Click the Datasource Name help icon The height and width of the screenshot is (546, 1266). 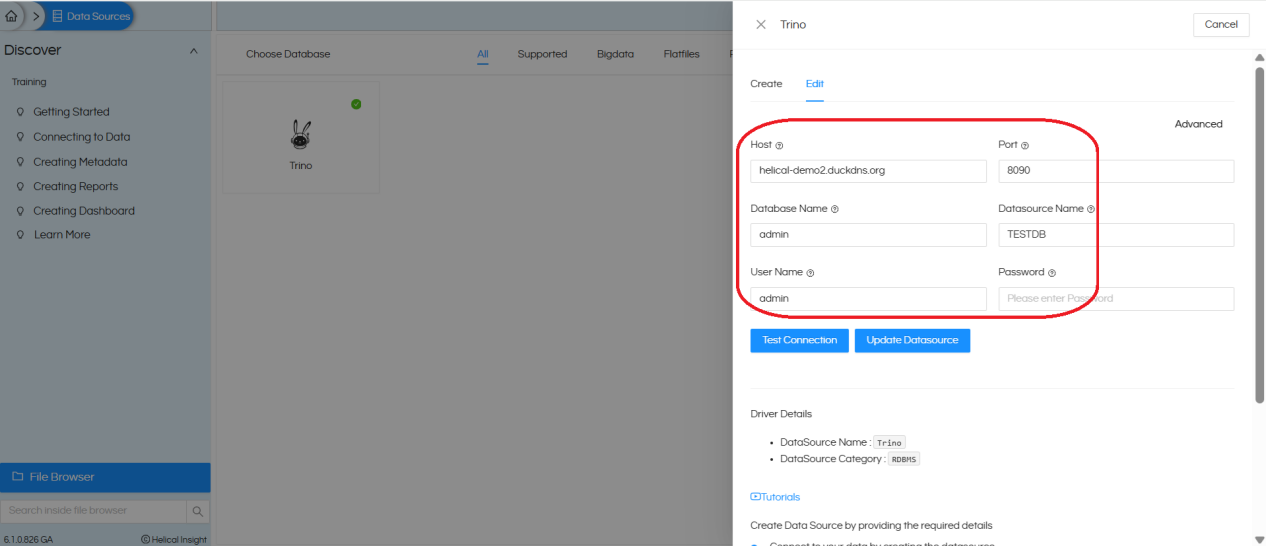[1091, 210]
